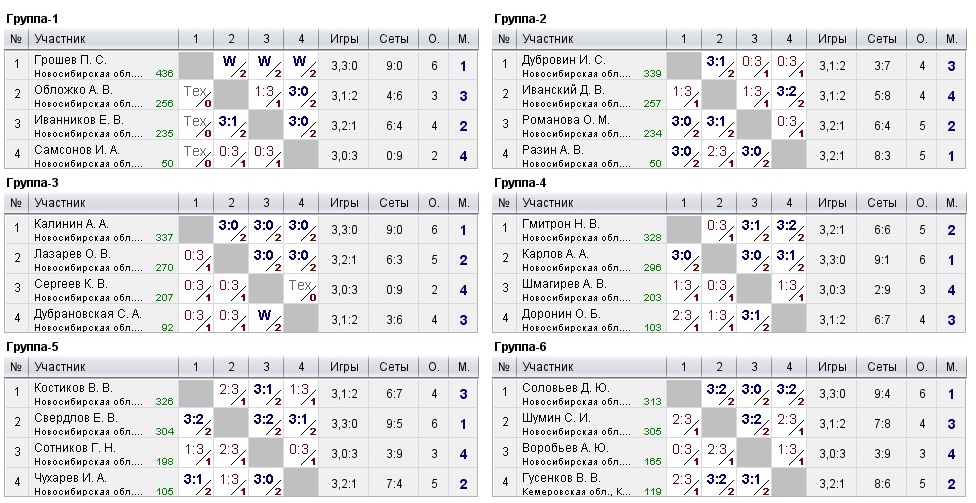This screenshot has height=503, width=976.
Task: Open player Калинин А. А. in Group 3
Action: pyautogui.click(x=71, y=224)
